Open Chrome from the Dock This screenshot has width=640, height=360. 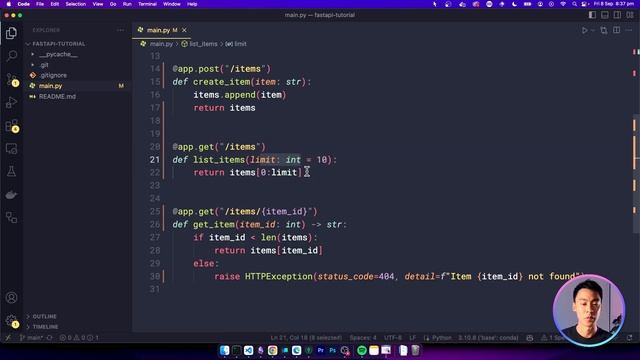[273, 351]
